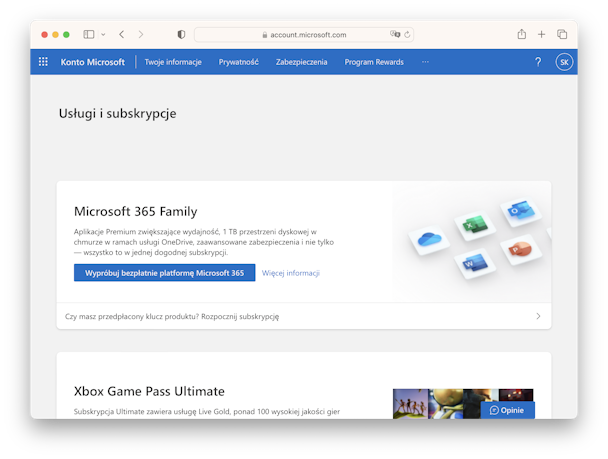The image size is (608, 459).
Task: Click the Word app icon
Action: pyautogui.click(x=475, y=264)
